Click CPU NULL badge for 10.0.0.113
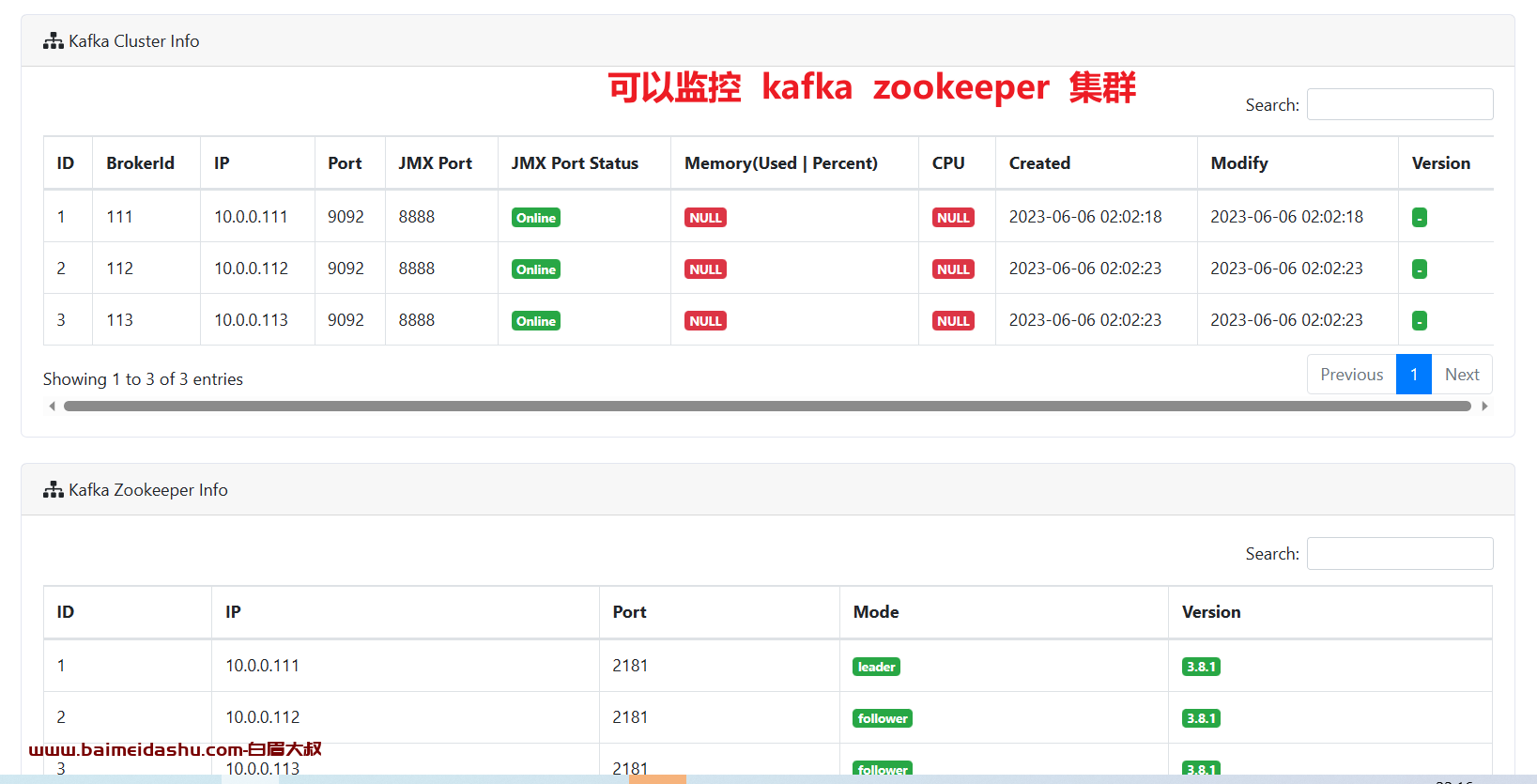 tap(953, 321)
